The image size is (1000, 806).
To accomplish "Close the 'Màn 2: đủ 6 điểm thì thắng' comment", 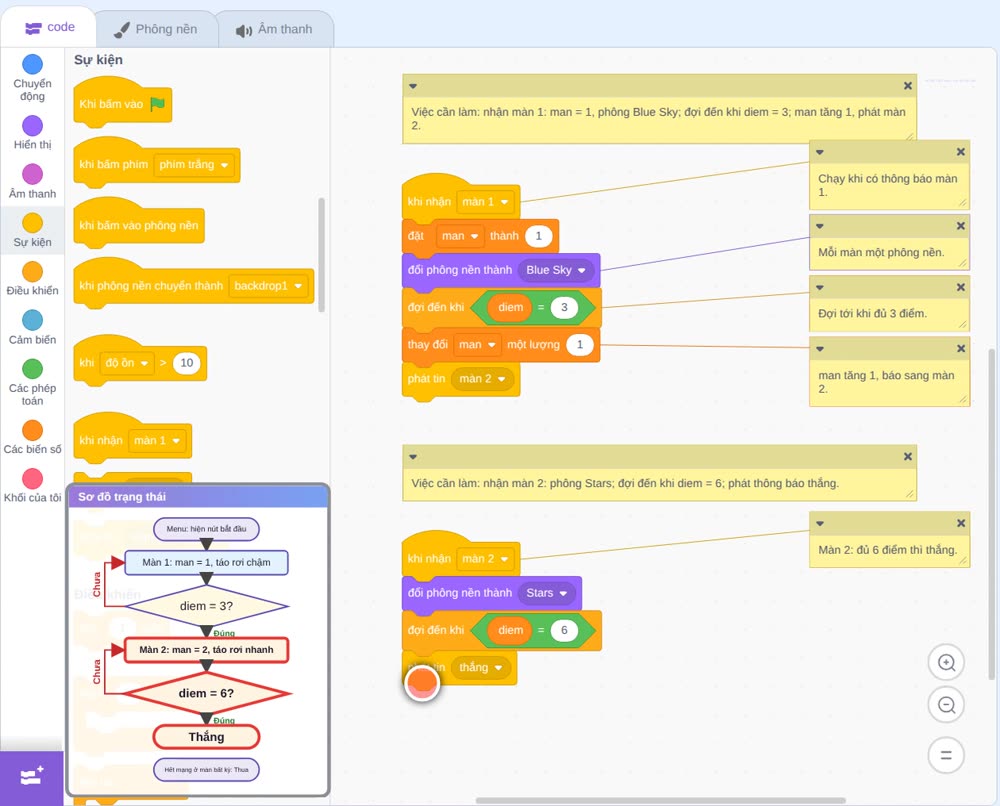I will coord(960,523).
